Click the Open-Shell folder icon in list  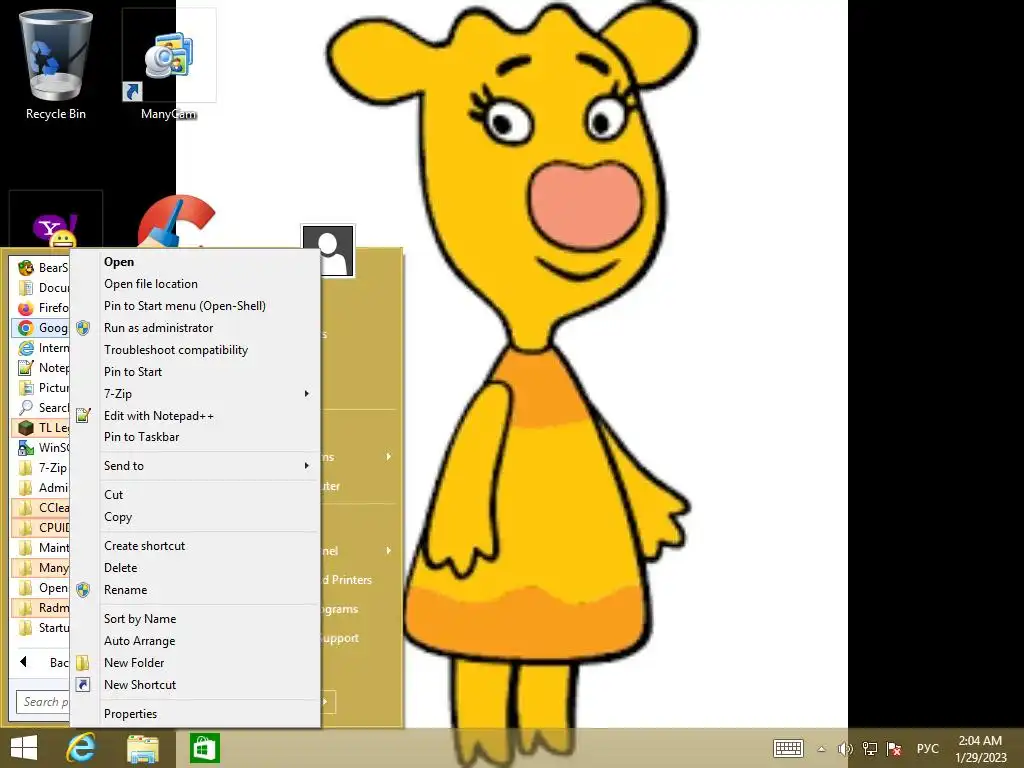pyautogui.click(x=26, y=588)
